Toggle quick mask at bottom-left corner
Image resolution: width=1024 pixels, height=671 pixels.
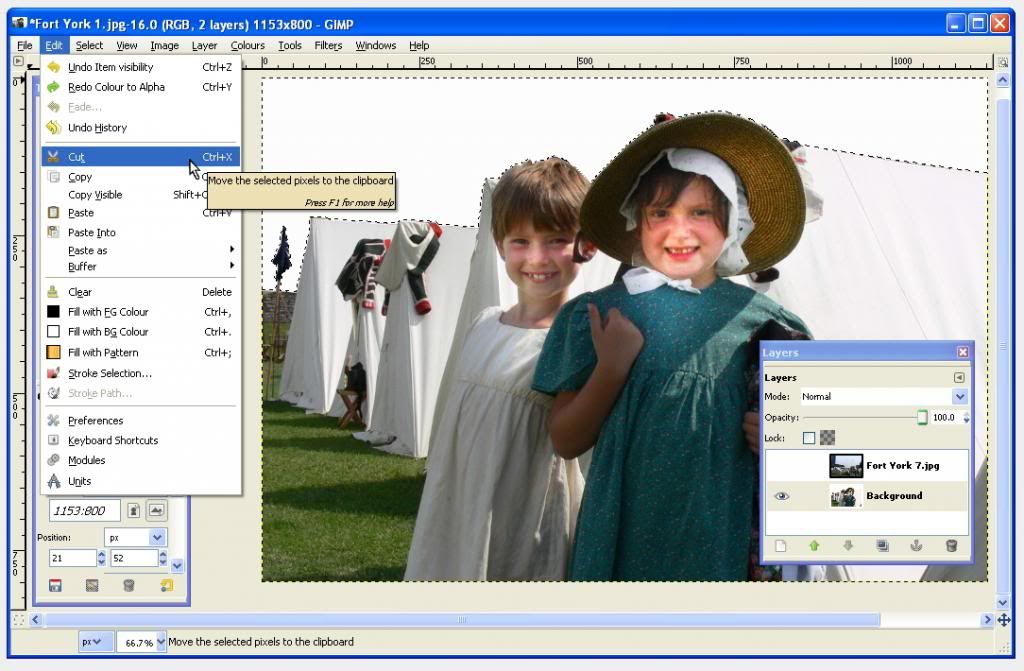click(x=18, y=619)
